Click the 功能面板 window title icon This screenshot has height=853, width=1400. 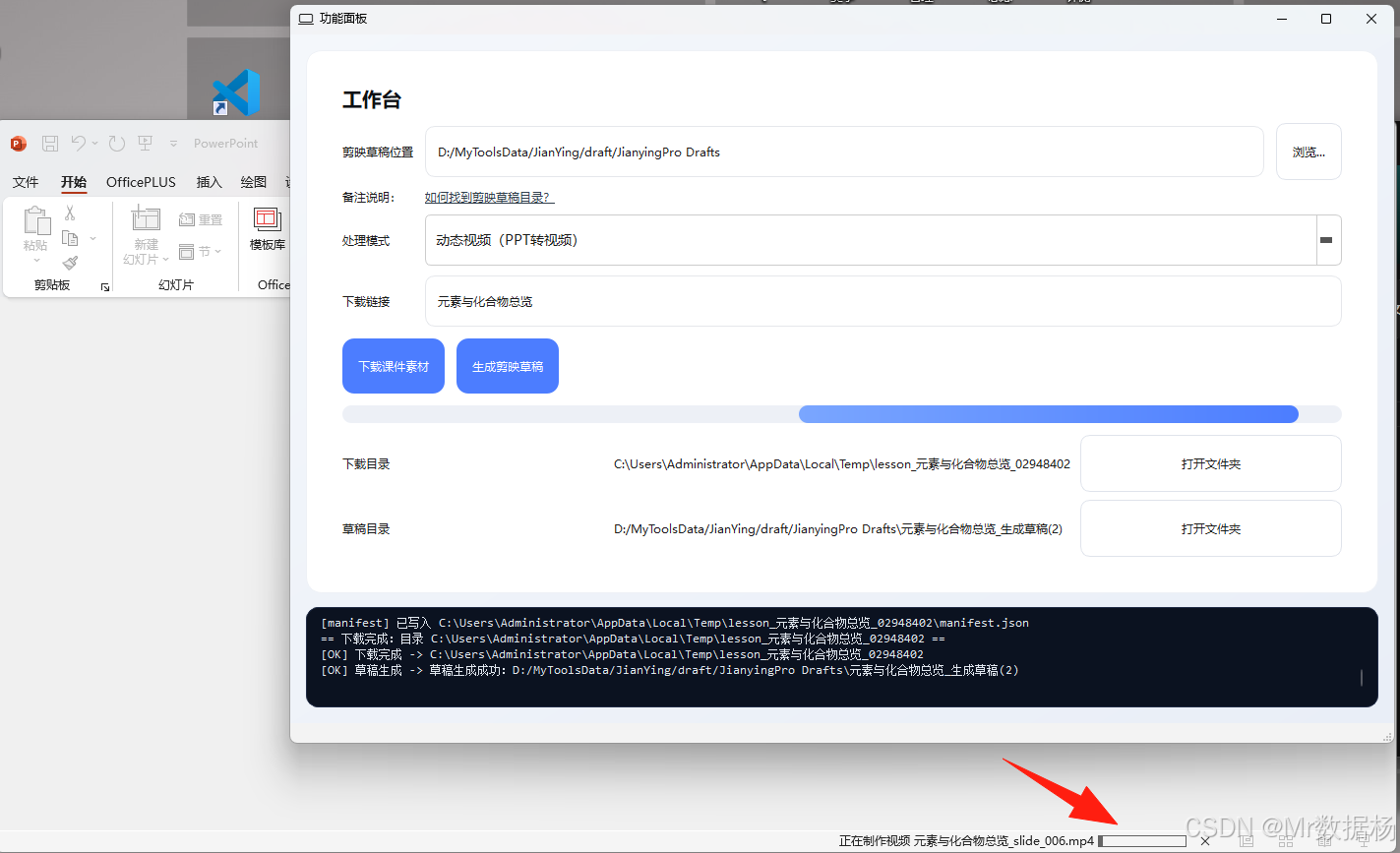click(306, 19)
